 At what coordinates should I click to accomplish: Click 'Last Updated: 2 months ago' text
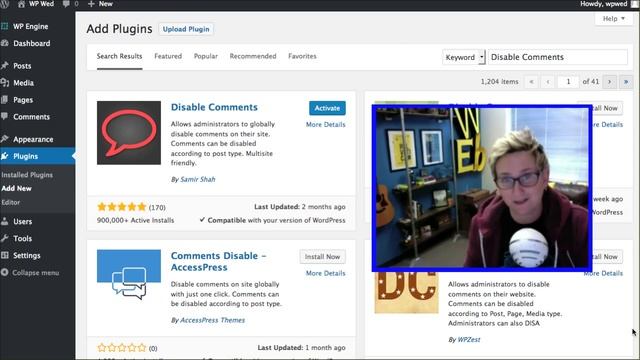[300, 207]
